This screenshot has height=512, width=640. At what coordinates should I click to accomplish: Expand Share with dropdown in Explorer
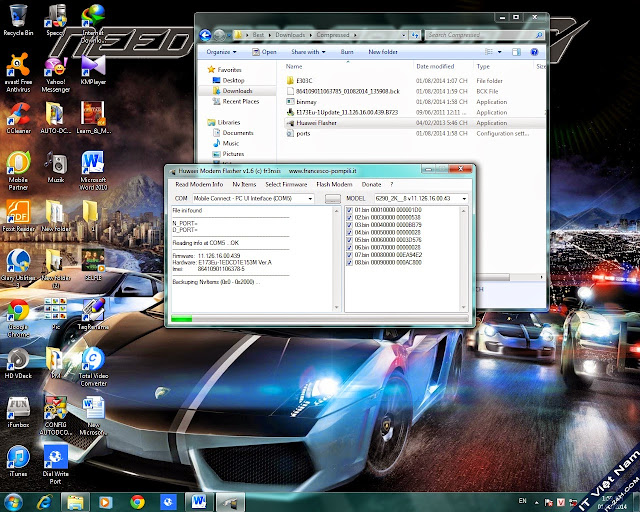[308, 52]
